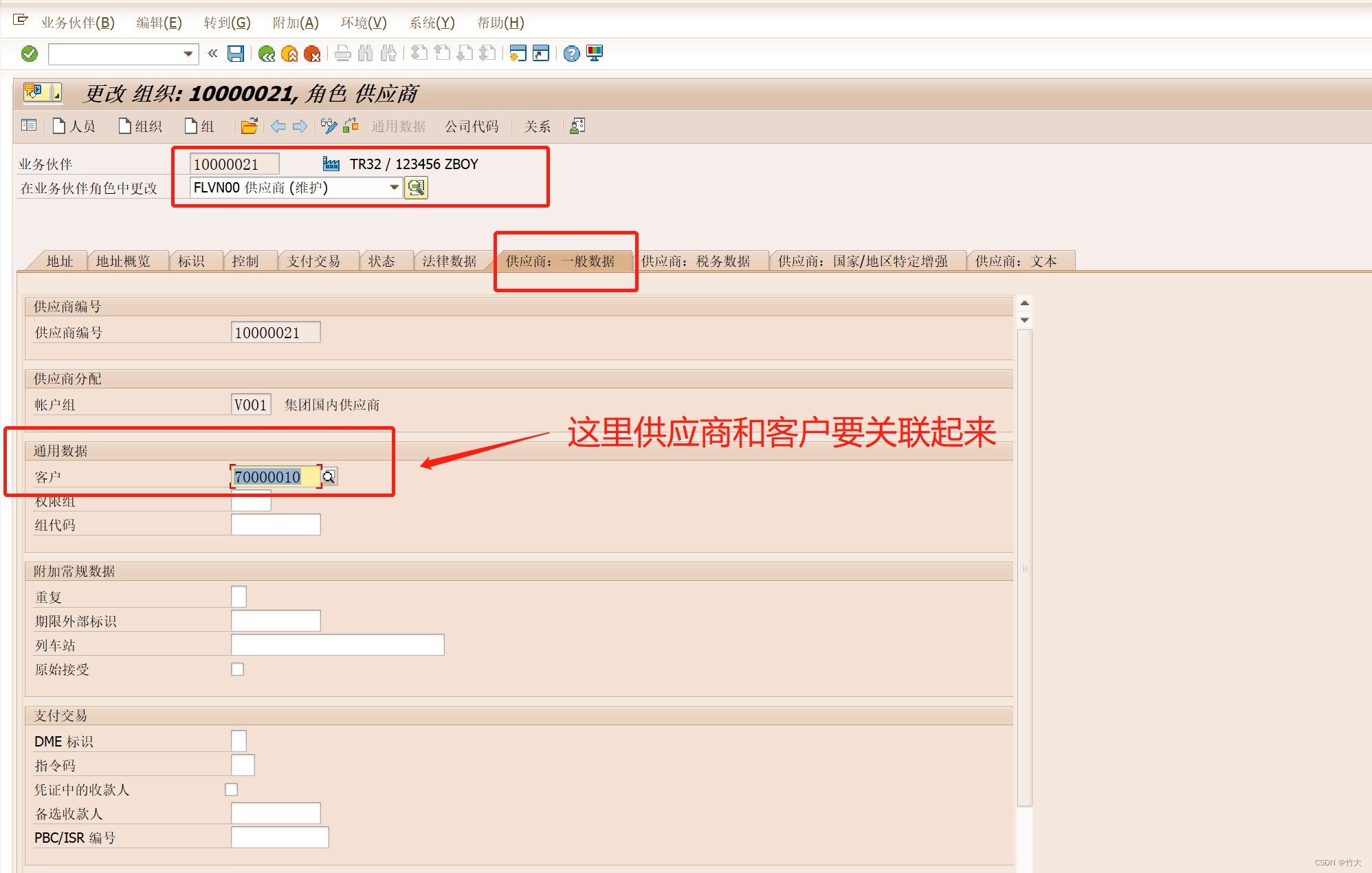Toggle the 原始接受 checkbox

[x=238, y=670]
